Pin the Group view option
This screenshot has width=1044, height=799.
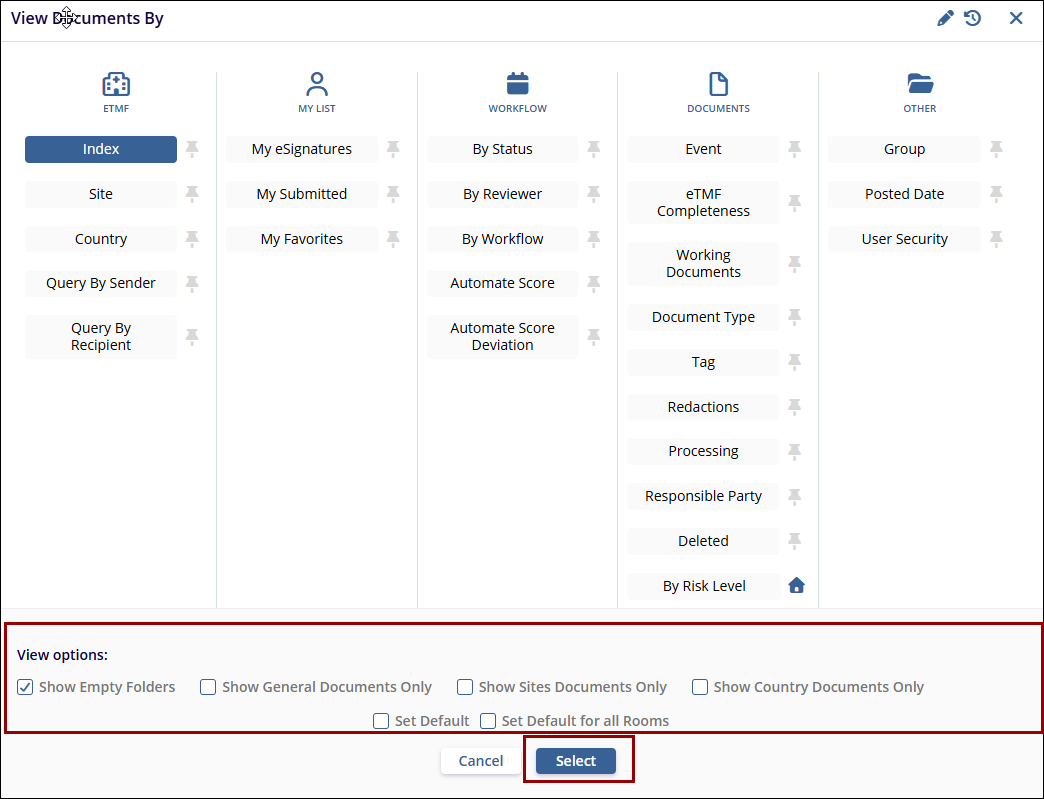click(996, 149)
